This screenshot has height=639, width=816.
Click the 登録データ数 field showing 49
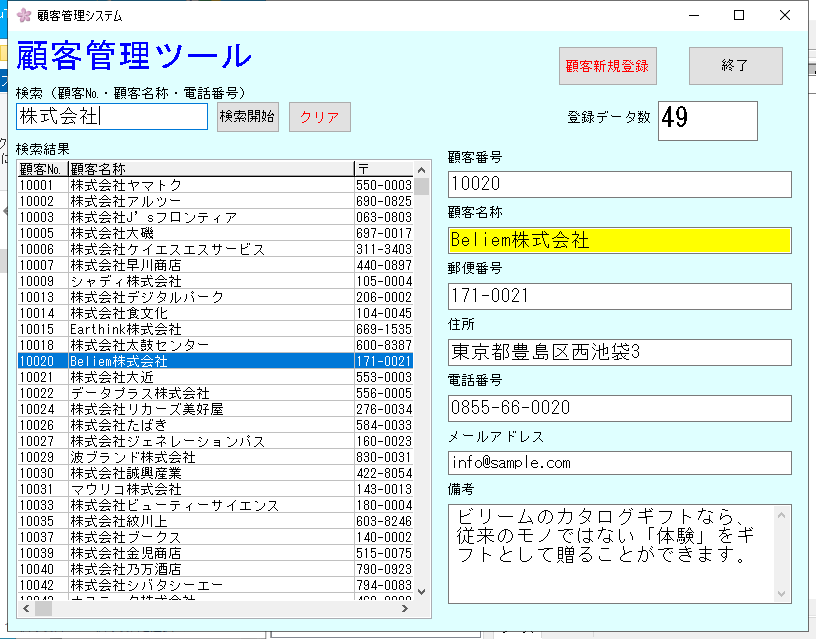click(x=708, y=121)
